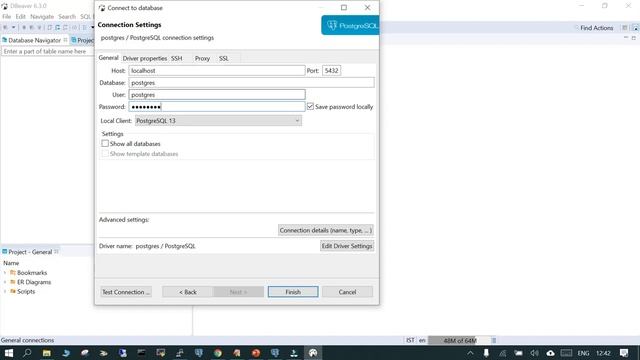This screenshot has height=360, width=640.
Task: Click the memory usage bar 48M of 64M
Action: click(459, 340)
